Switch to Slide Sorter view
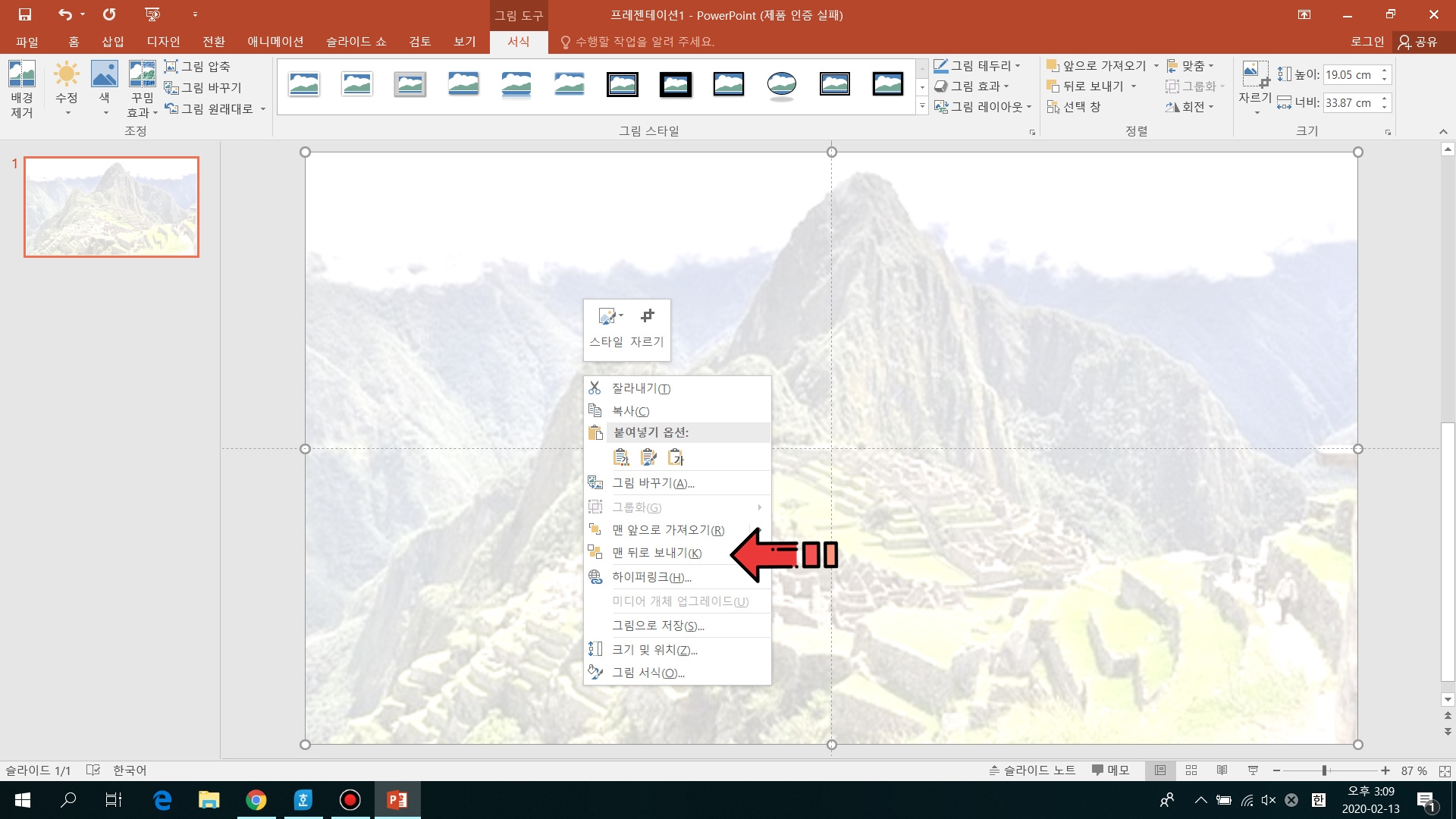Screen dimensions: 1456x819 tap(1191, 770)
